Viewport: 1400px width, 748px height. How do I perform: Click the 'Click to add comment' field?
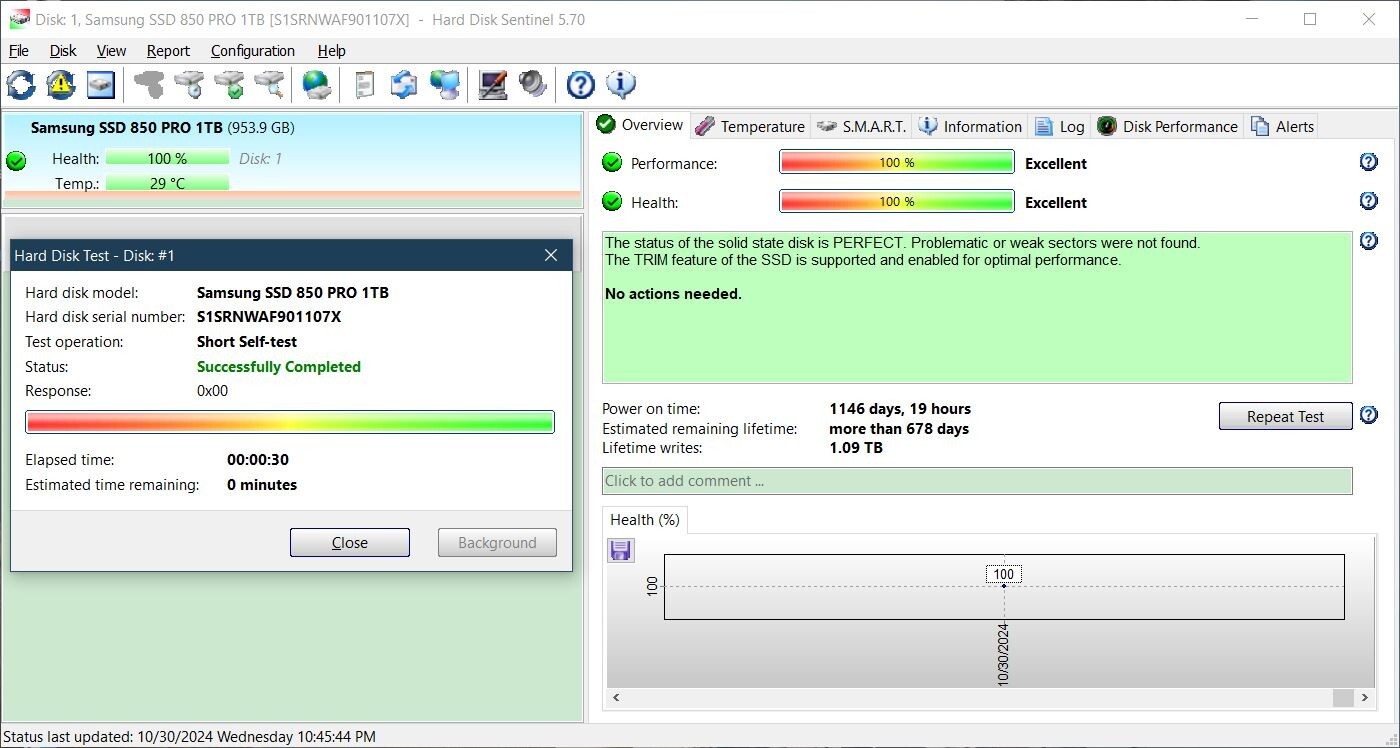click(x=977, y=481)
